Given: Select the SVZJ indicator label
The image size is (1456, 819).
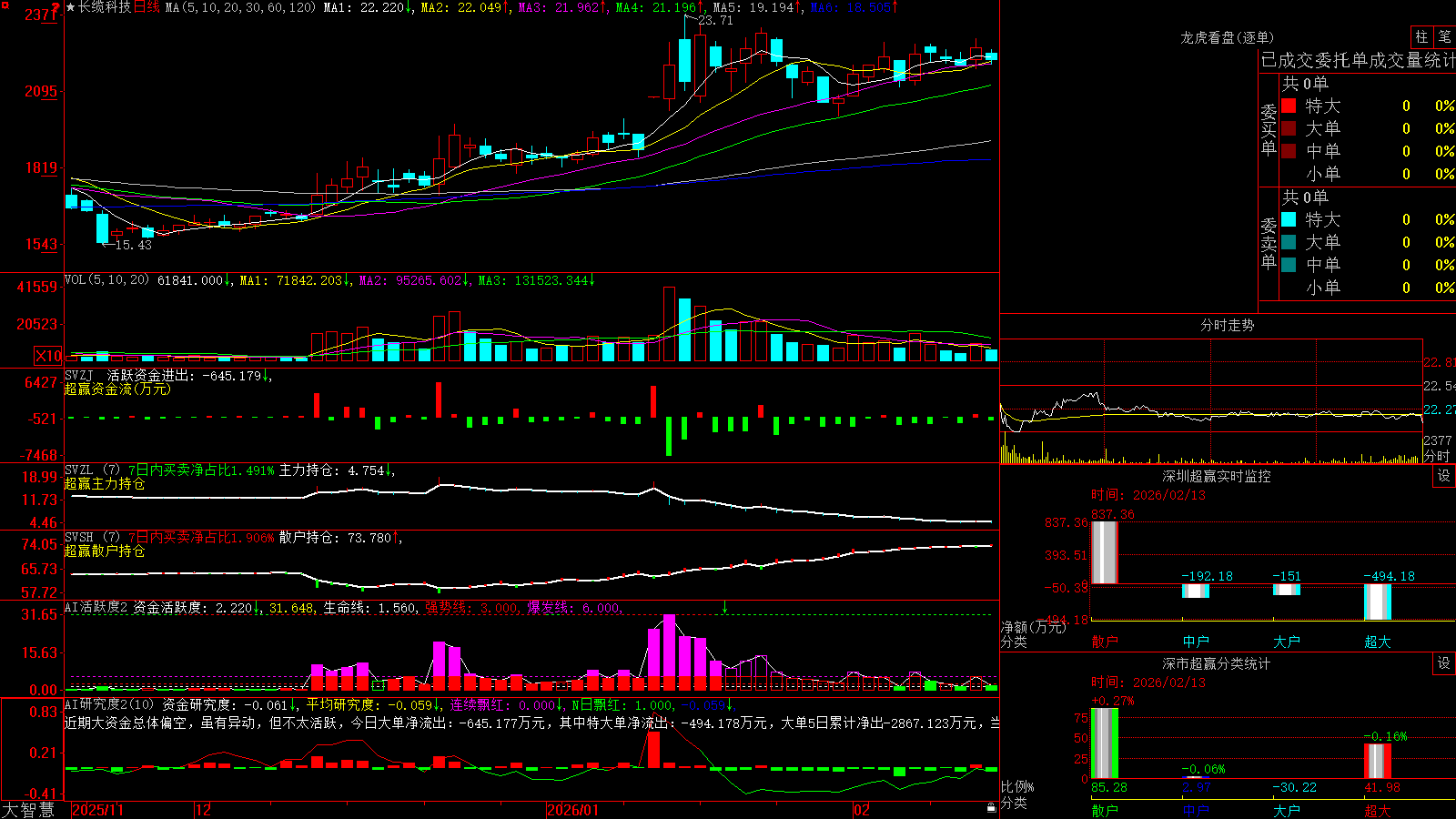Looking at the screenshot, I should click(79, 375).
